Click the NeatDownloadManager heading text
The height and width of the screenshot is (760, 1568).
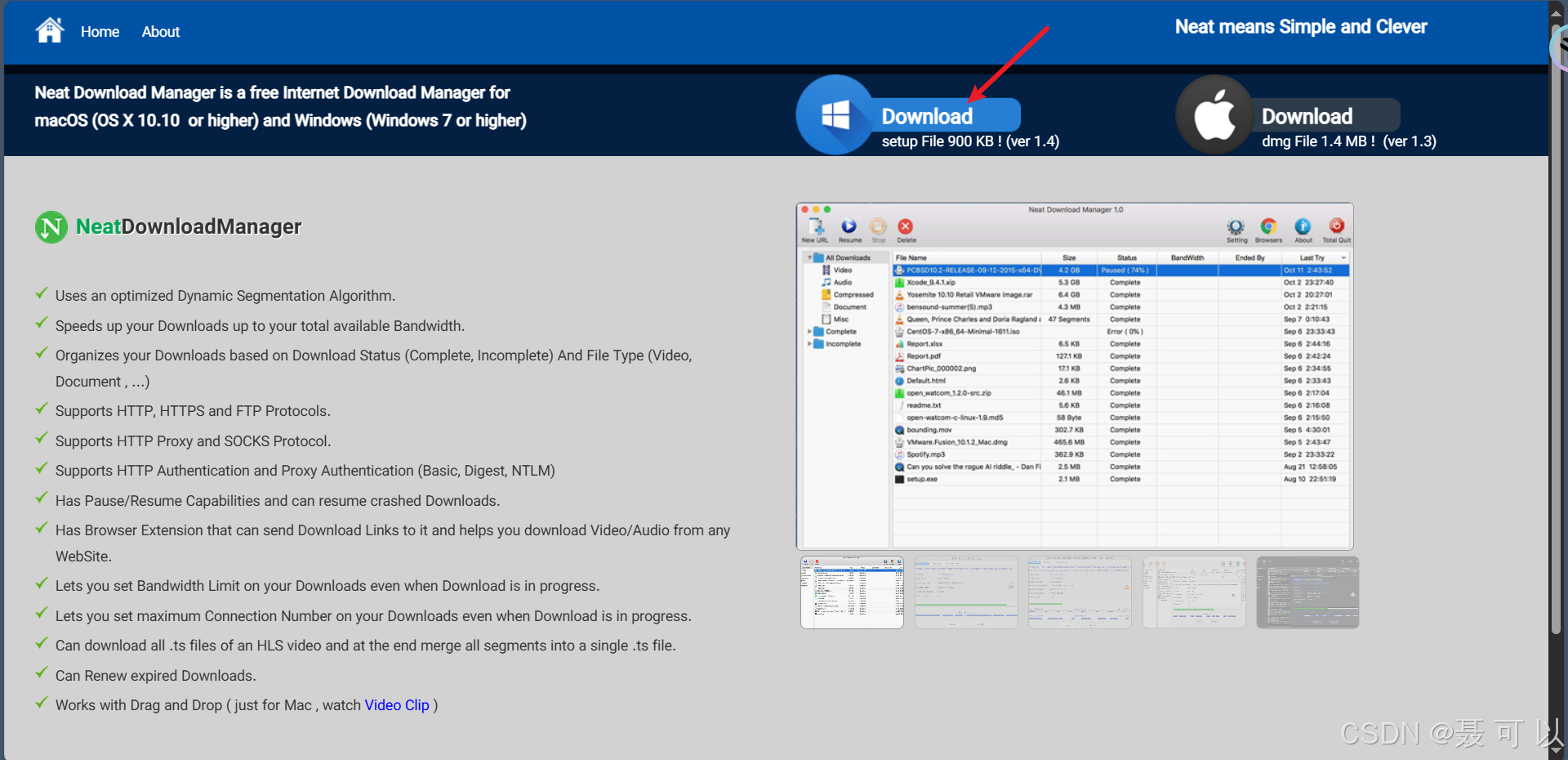tap(189, 226)
